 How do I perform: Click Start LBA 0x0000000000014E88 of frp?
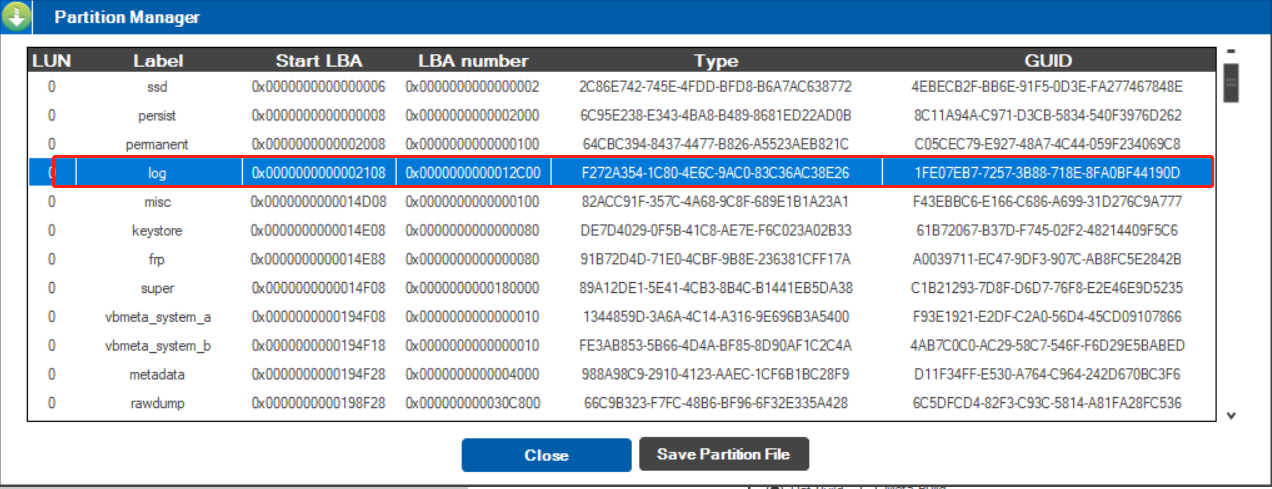tap(319, 260)
